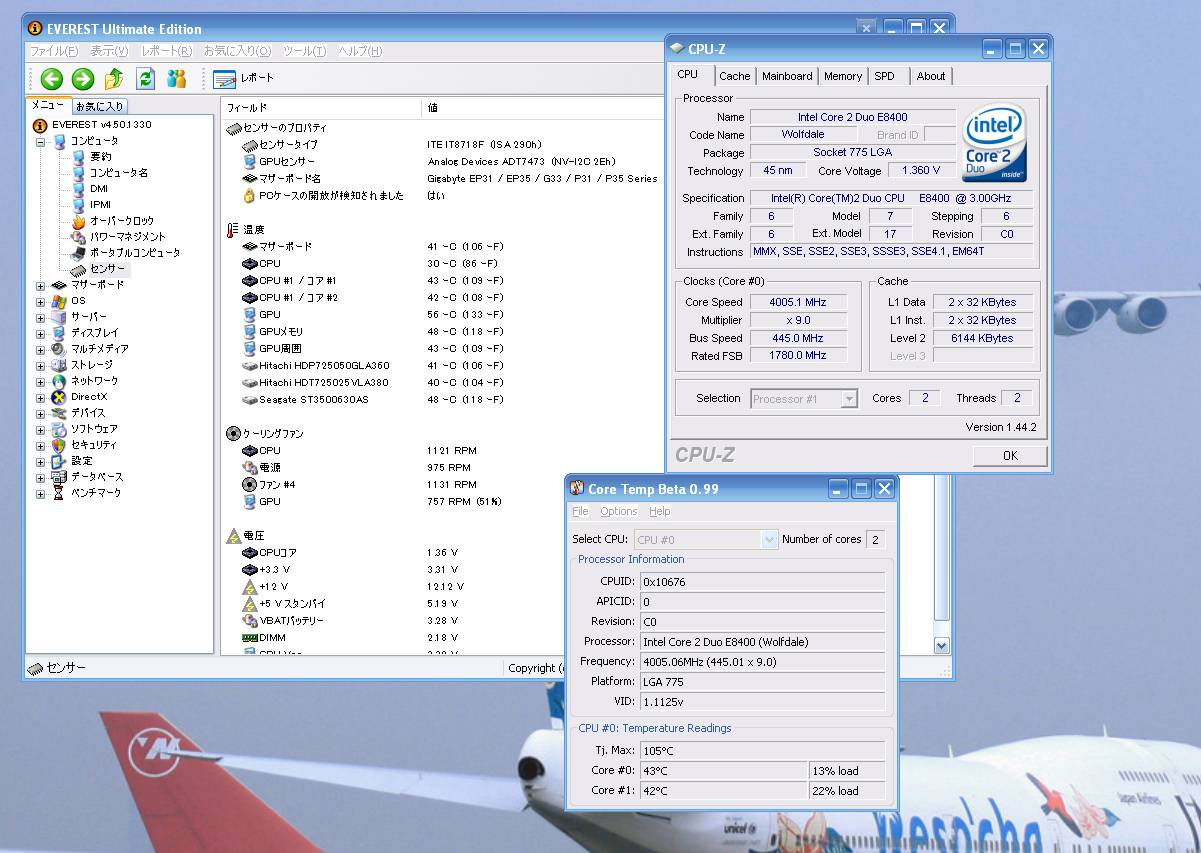Expand the ベンチマーク tree node
1201x853 pixels.
point(41,493)
